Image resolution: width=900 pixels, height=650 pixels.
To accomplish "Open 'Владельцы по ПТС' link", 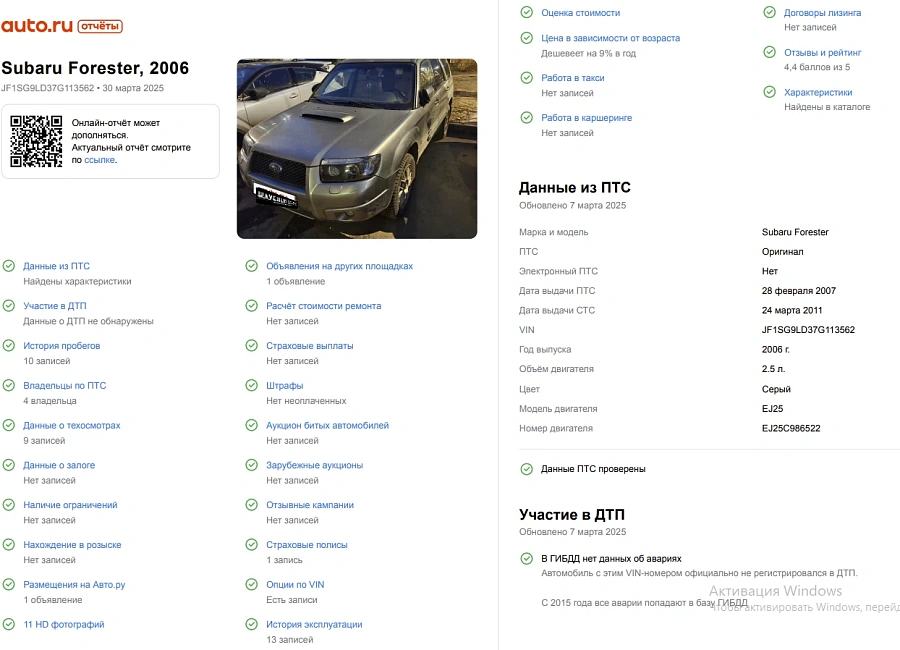I will pos(64,386).
